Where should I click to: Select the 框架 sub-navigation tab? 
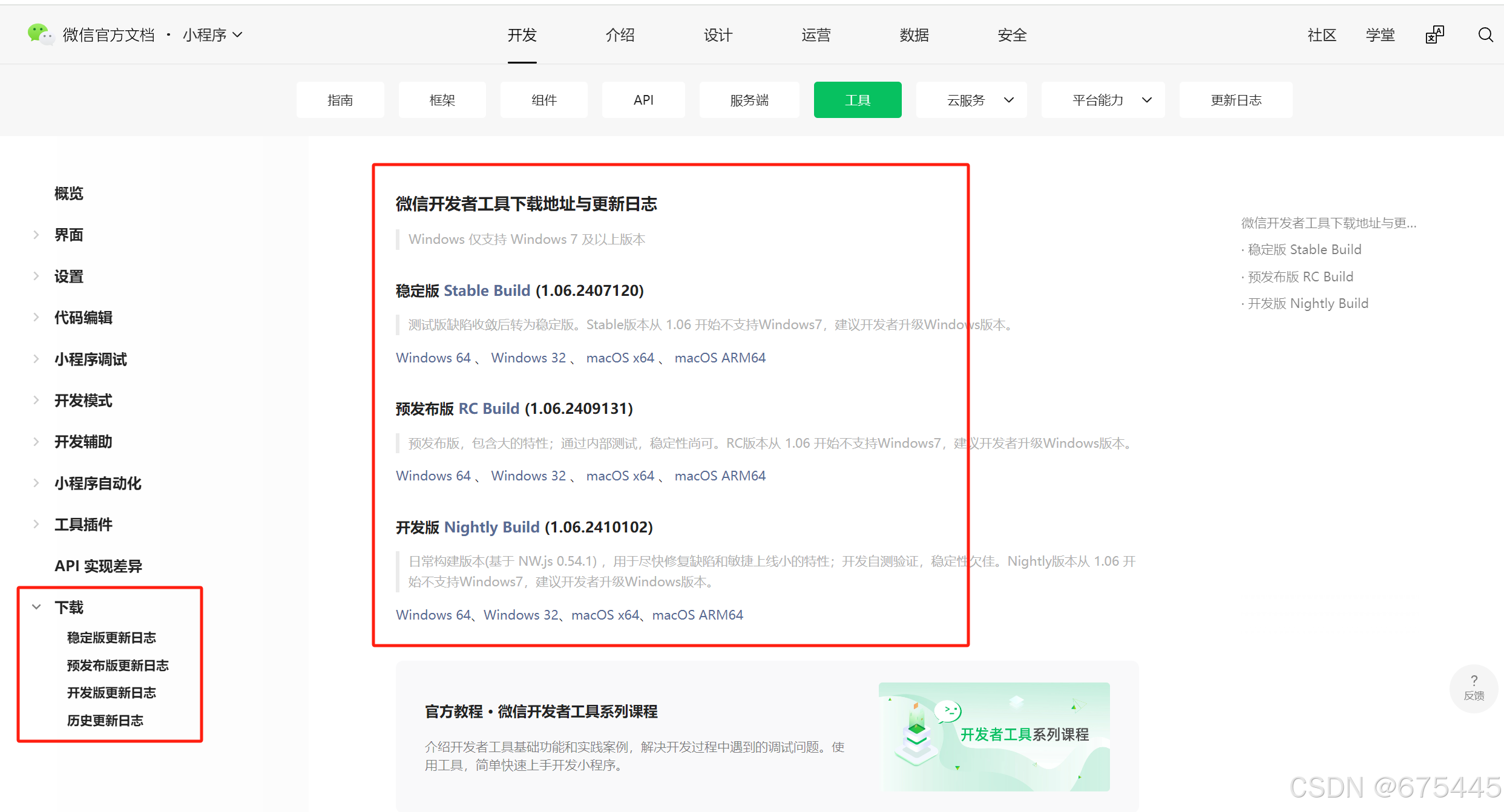click(x=442, y=100)
